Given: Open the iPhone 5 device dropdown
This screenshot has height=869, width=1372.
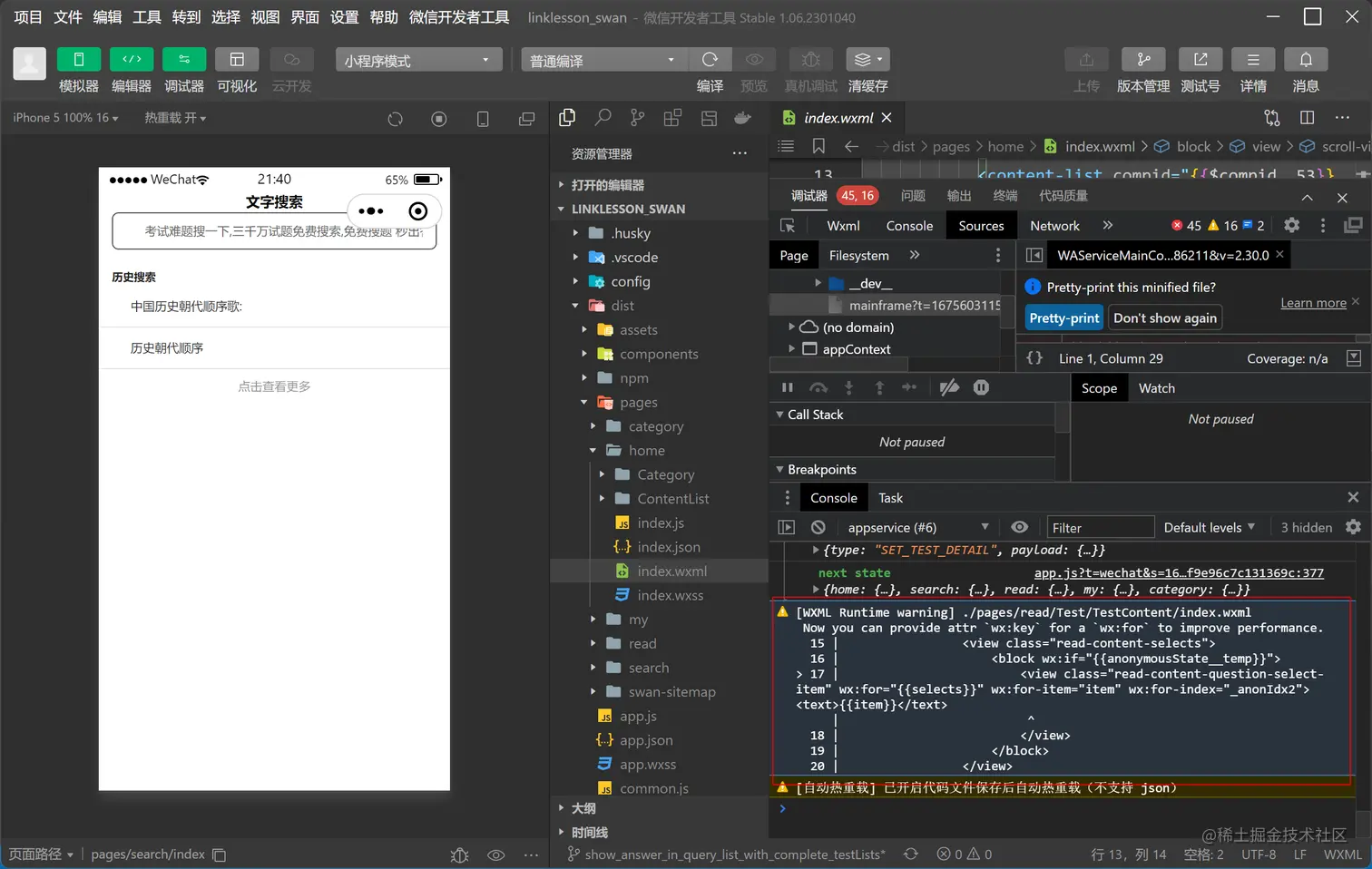Looking at the screenshot, I should pos(65,118).
